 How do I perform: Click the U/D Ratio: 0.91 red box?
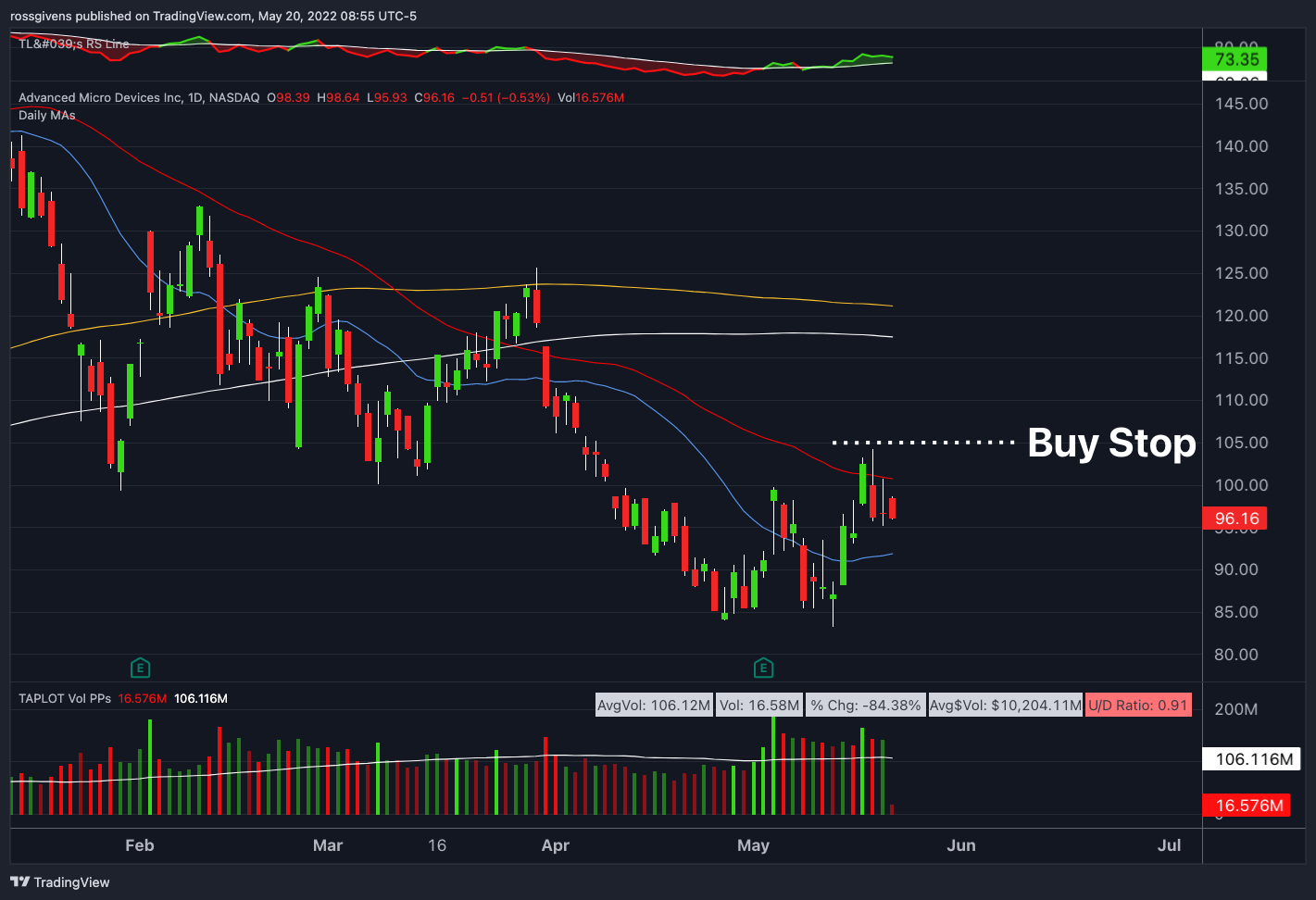pyautogui.click(x=1138, y=706)
